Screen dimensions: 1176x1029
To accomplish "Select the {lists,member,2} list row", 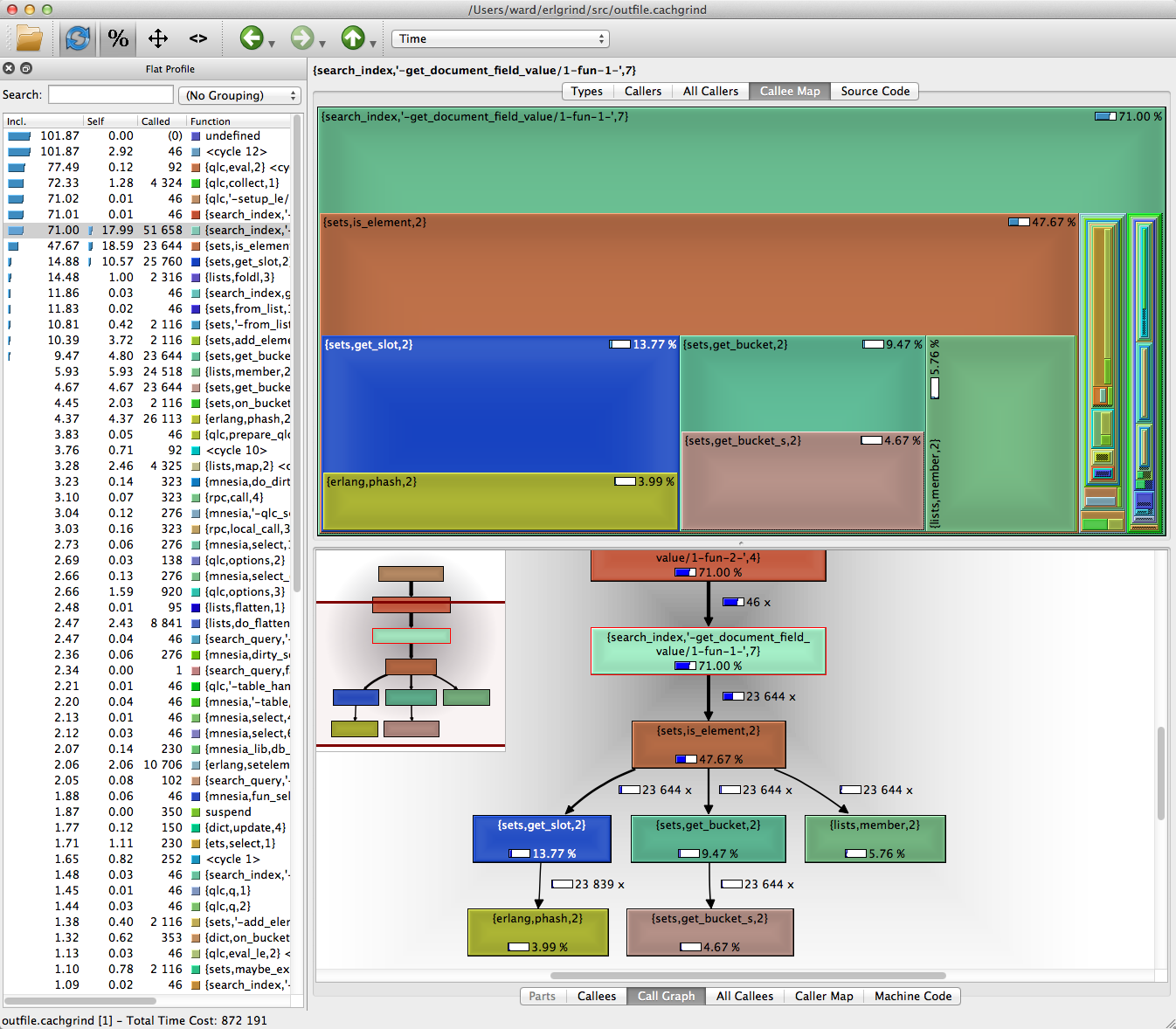I will [147, 371].
